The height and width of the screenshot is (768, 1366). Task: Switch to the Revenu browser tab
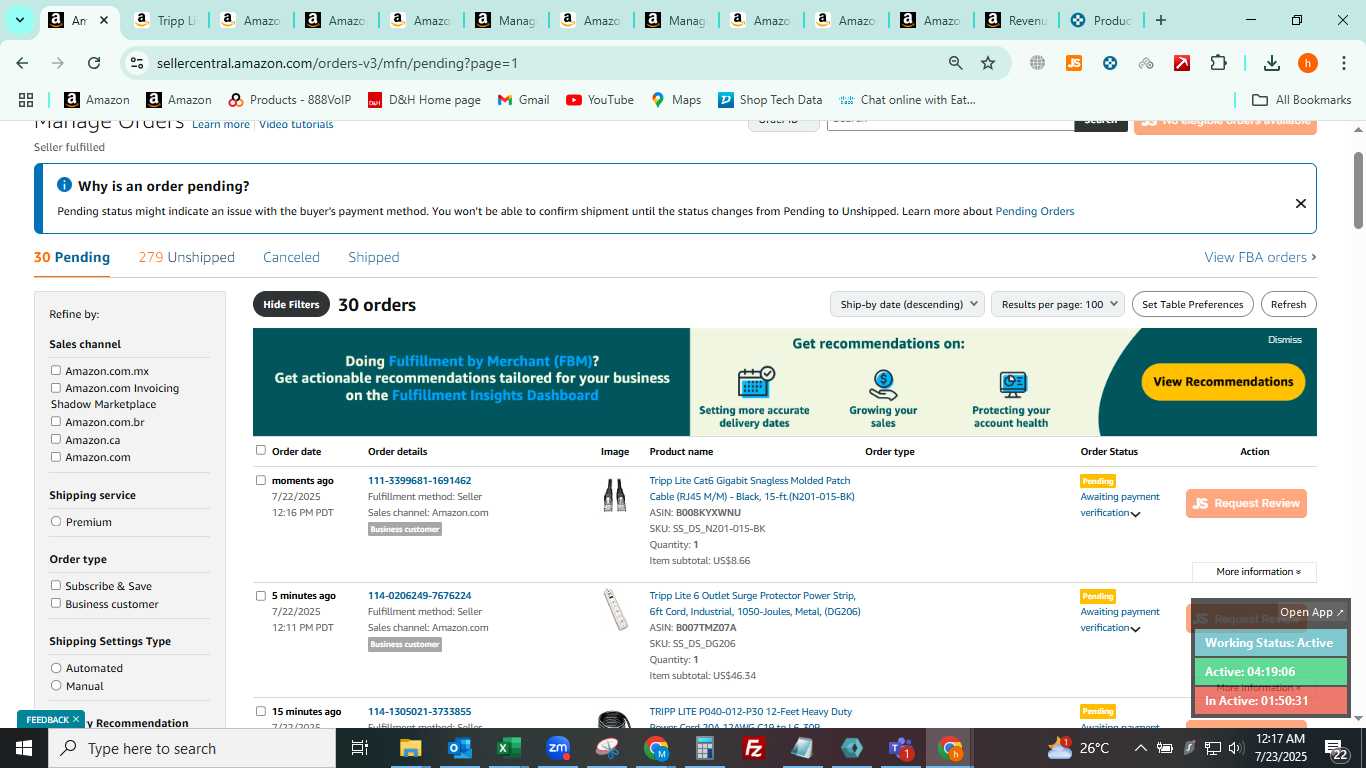1018,20
